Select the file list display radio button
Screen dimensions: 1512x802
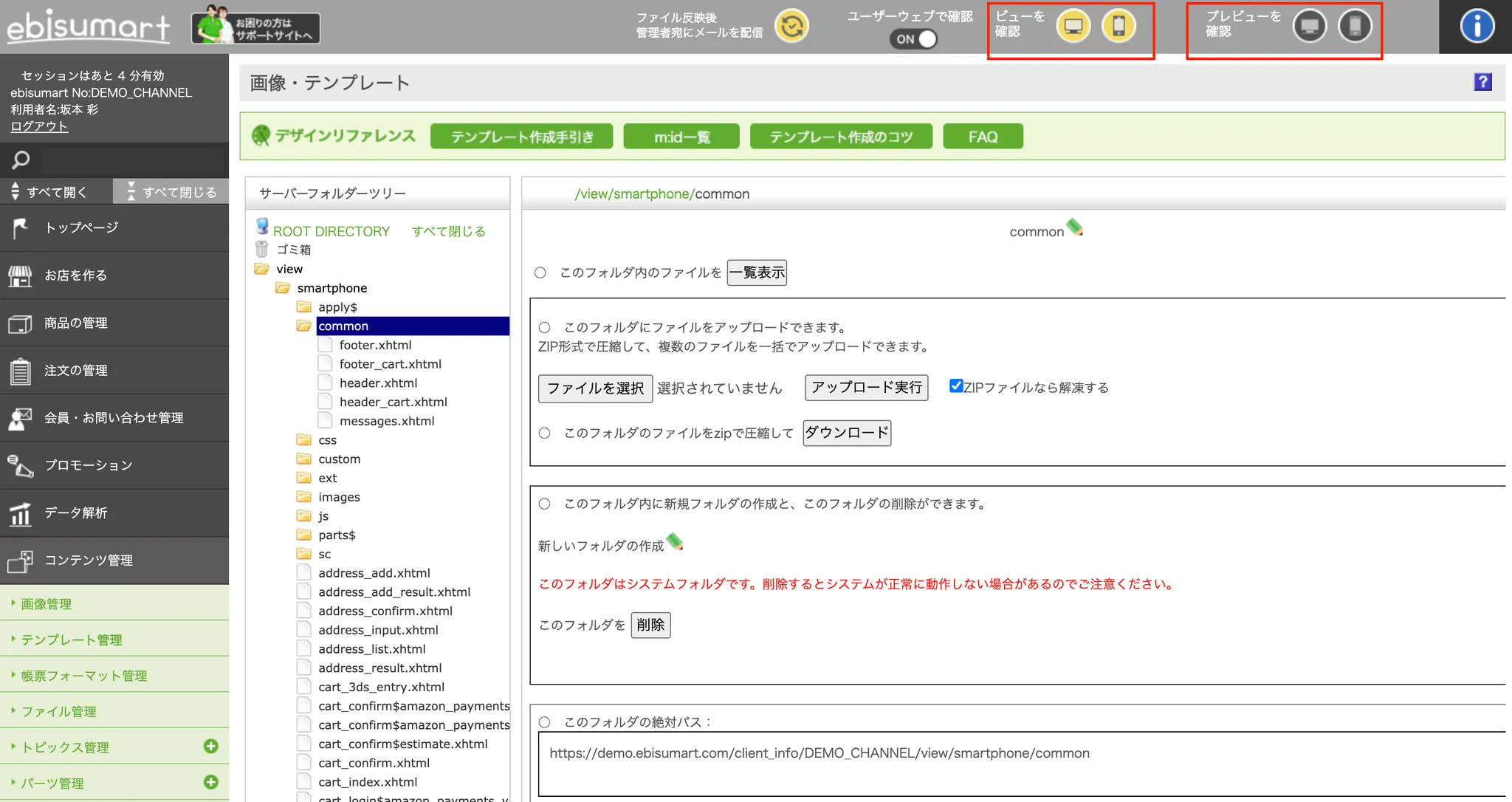pyautogui.click(x=540, y=273)
